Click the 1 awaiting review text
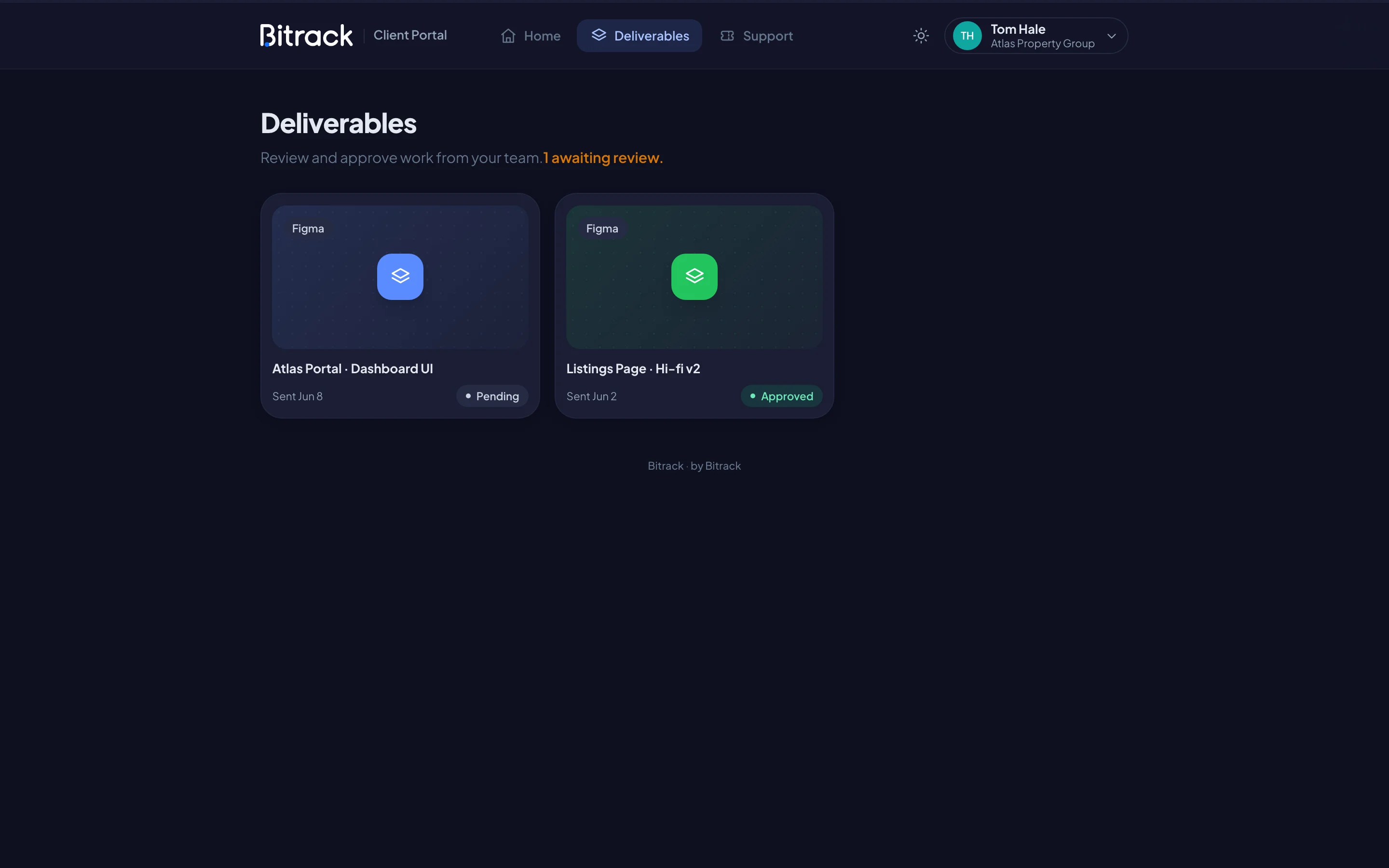The image size is (1389, 868). [x=603, y=158]
